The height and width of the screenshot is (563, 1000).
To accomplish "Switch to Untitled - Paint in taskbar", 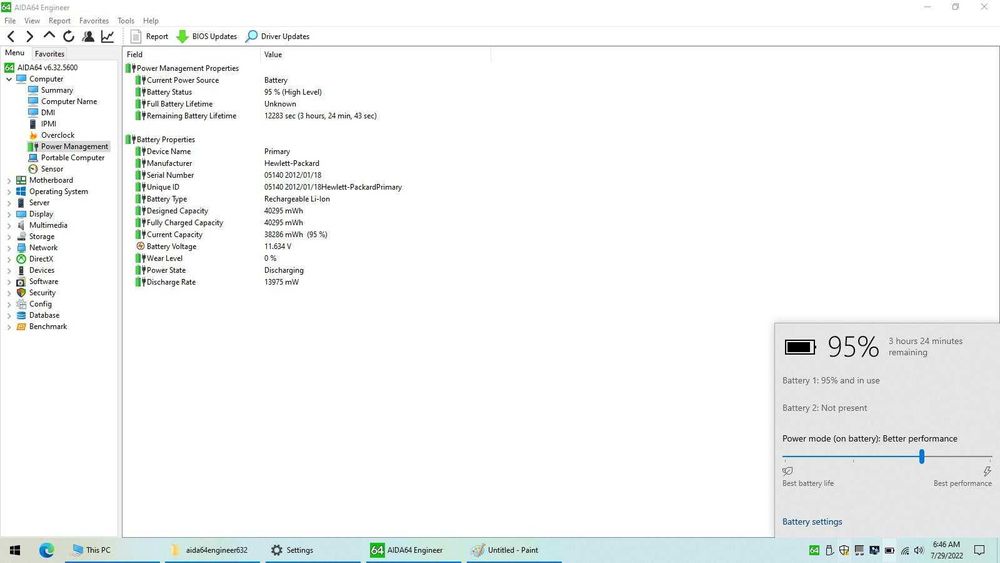I will [x=514, y=550].
